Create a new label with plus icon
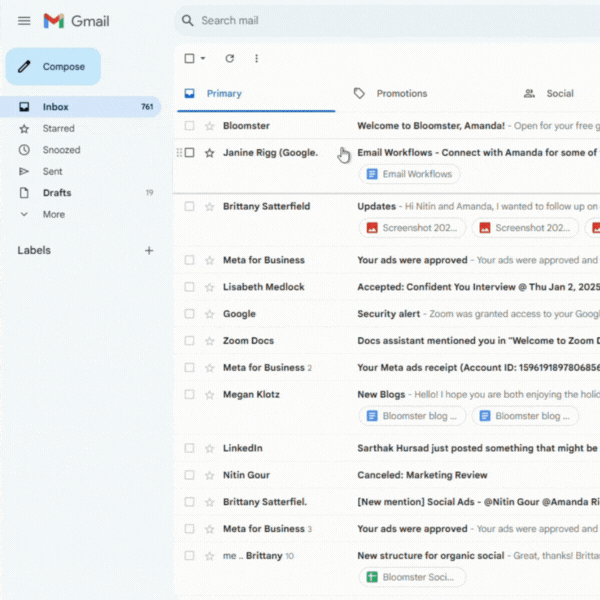 coord(149,251)
